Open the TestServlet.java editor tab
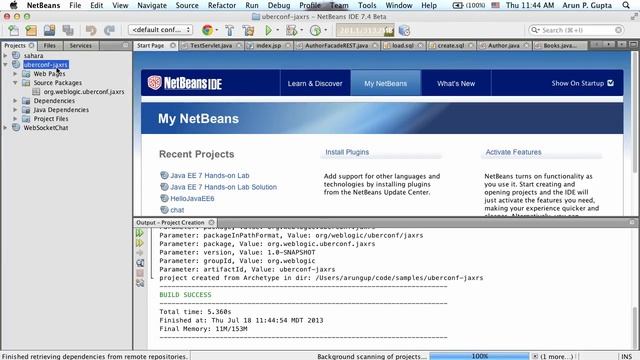The height and width of the screenshot is (360, 640). [x=211, y=45]
